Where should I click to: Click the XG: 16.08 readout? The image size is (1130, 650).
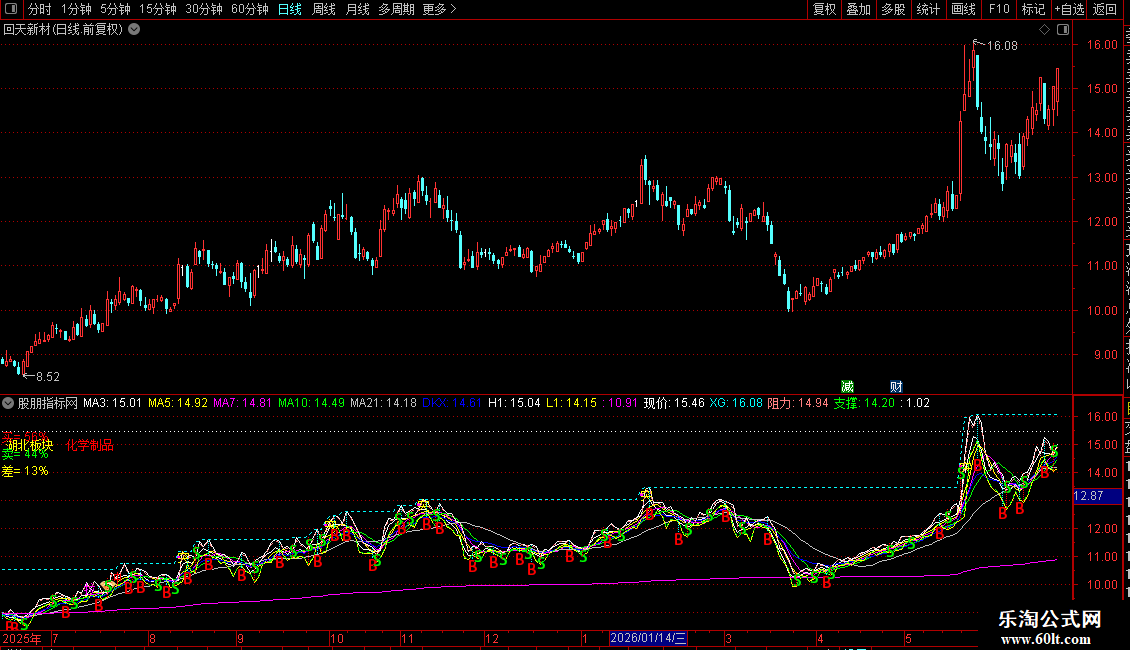[x=736, y=403]
